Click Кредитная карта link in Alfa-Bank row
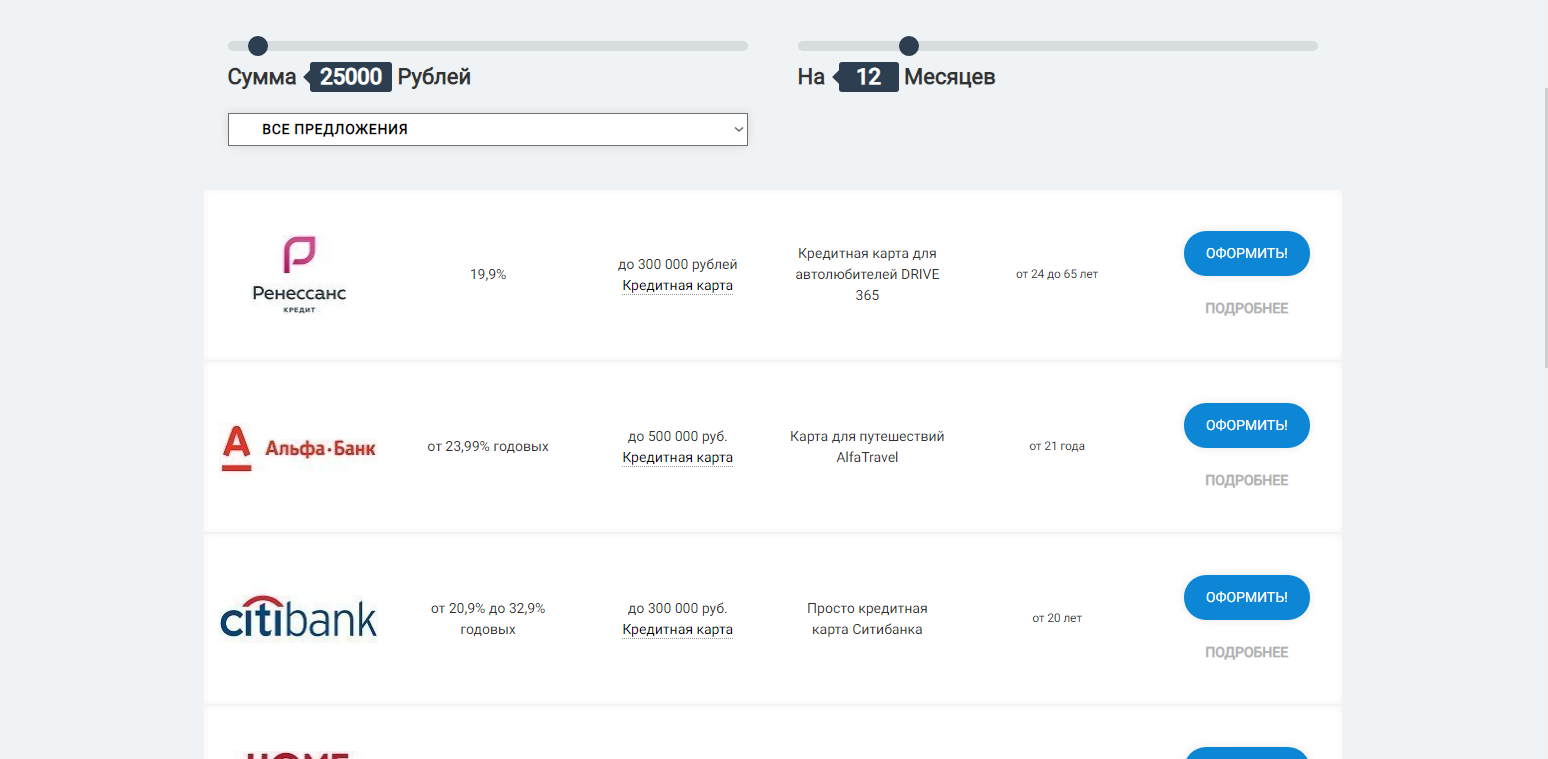Screen dimensions: 1548x759 (678, 458)
